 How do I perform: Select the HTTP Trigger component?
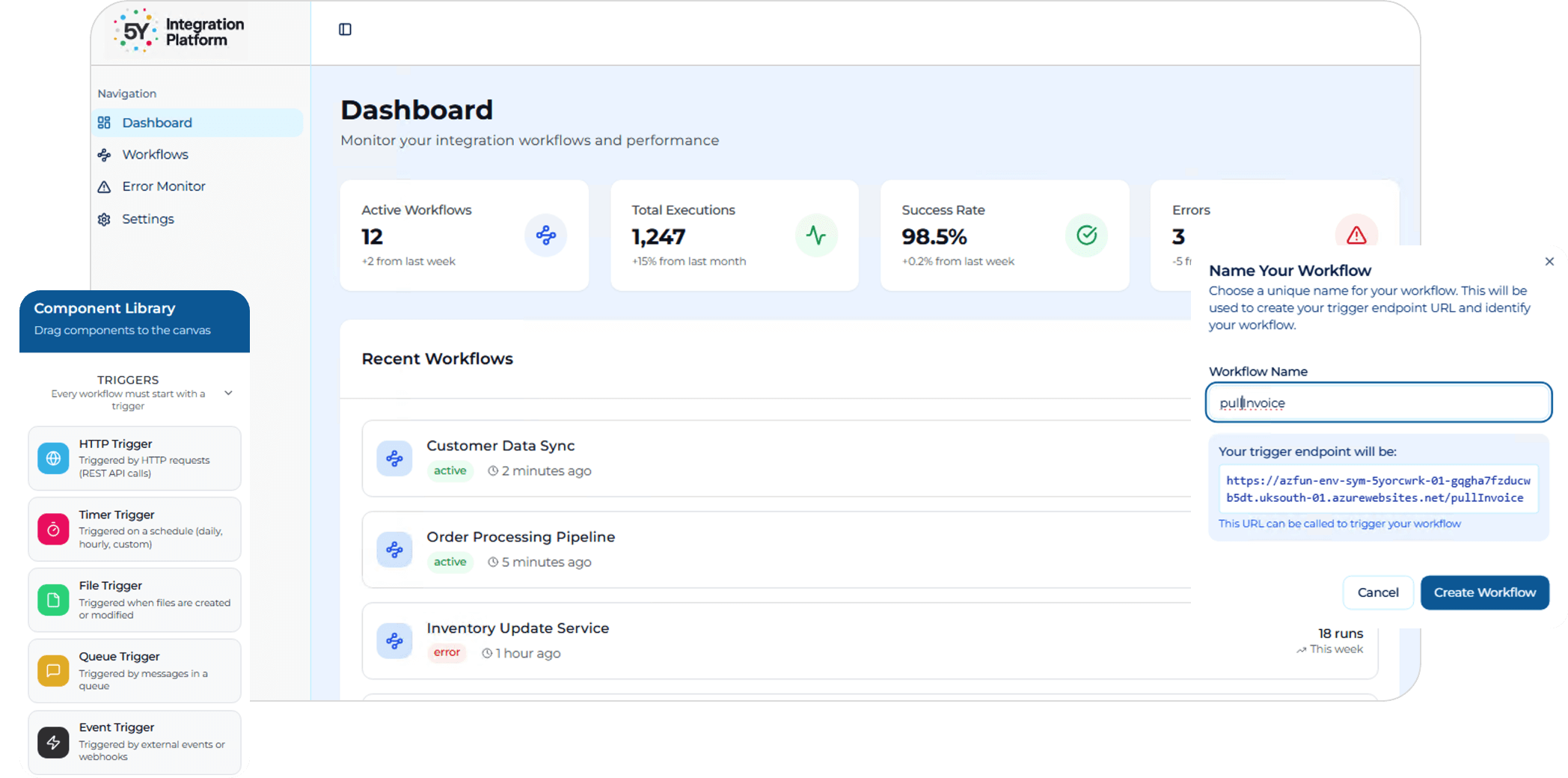pos(135,459)
